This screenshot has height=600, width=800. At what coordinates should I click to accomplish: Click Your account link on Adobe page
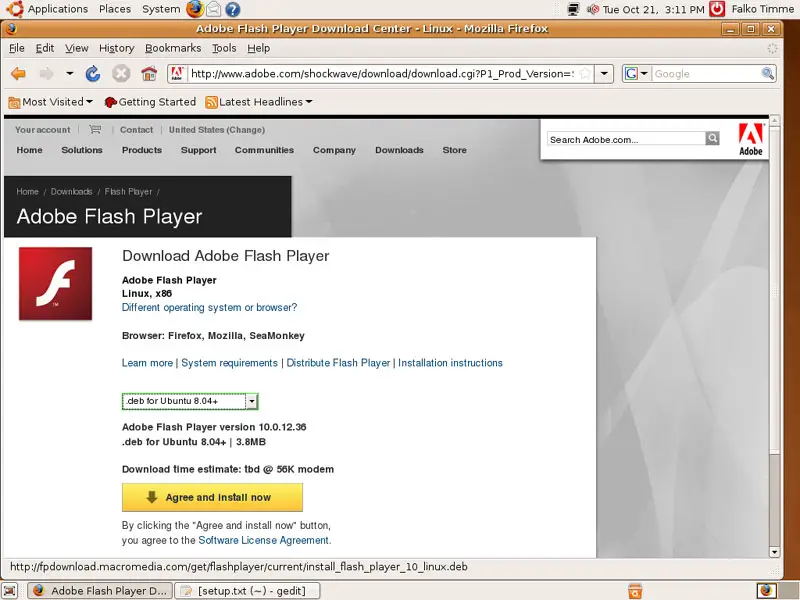click(42, 130)
